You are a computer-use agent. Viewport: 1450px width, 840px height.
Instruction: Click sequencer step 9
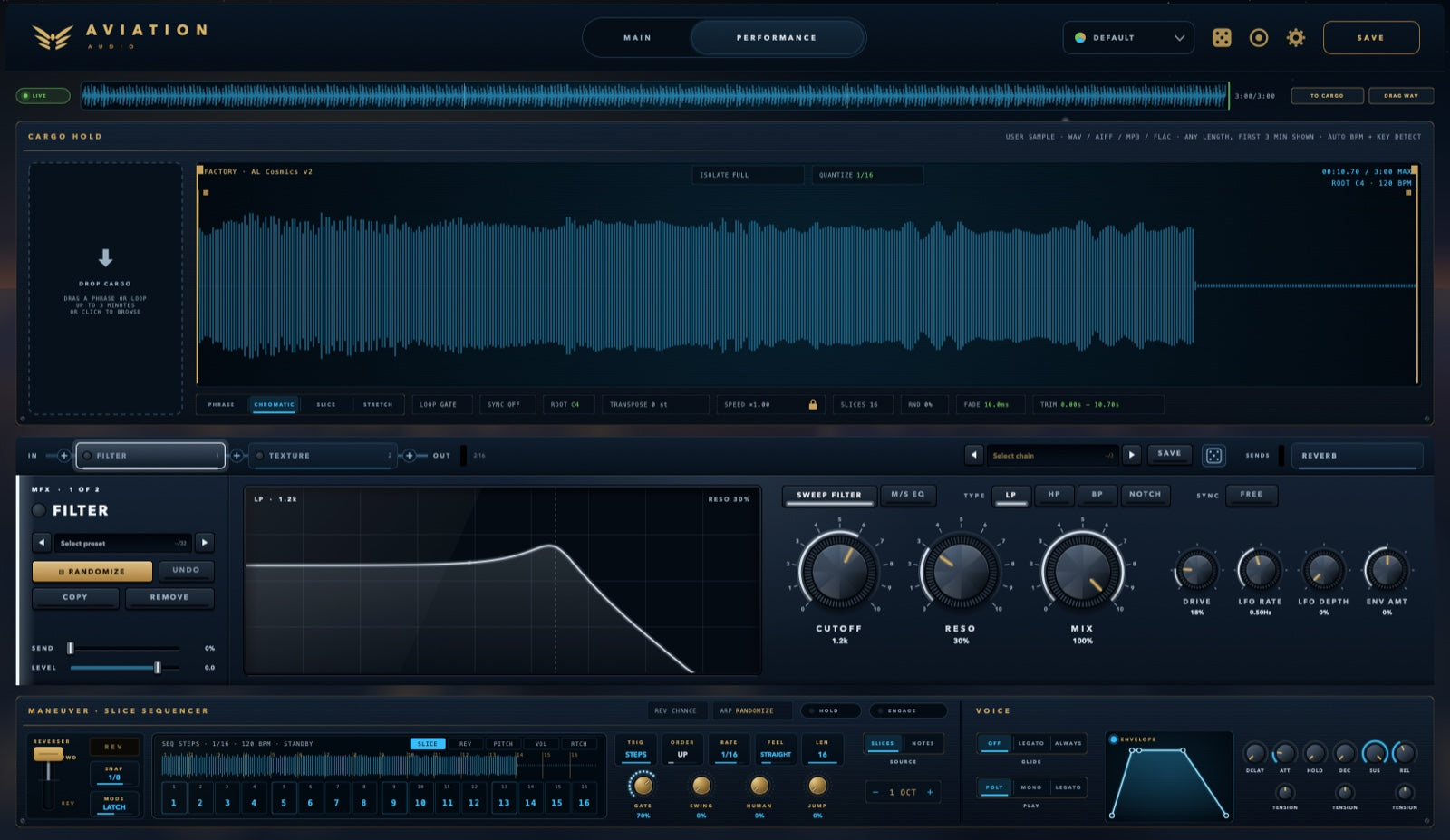pos(393,797)
